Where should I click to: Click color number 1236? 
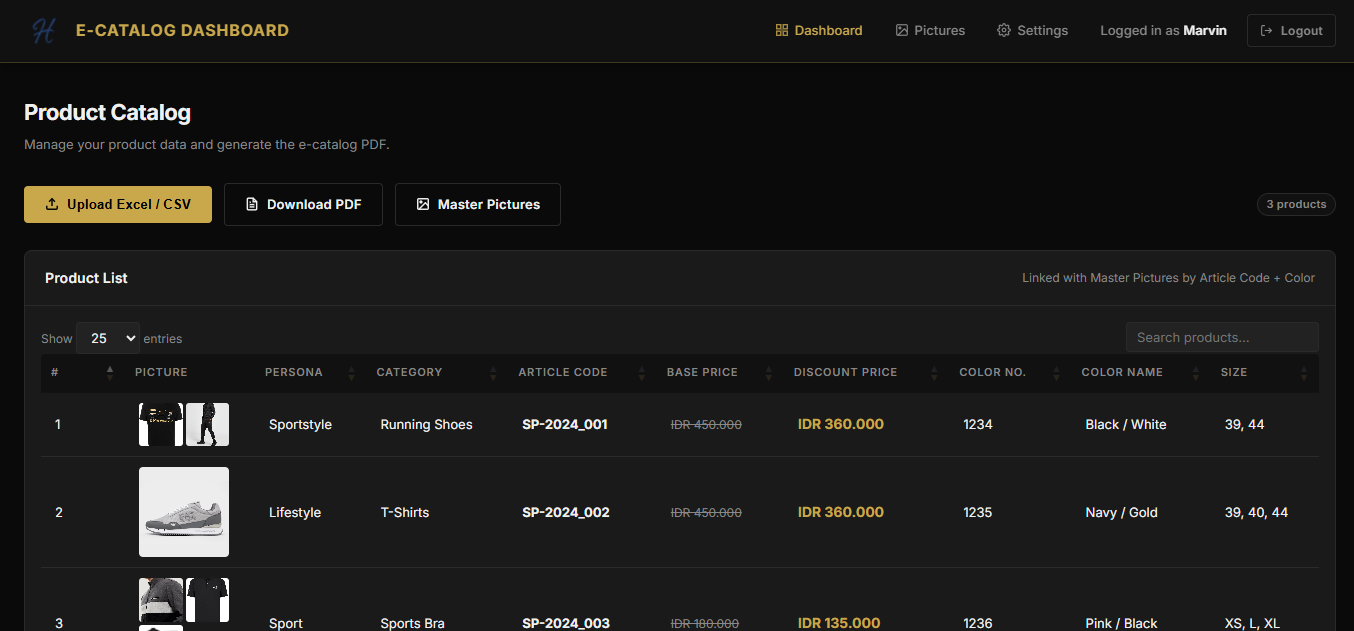click(x=978, y=623)
